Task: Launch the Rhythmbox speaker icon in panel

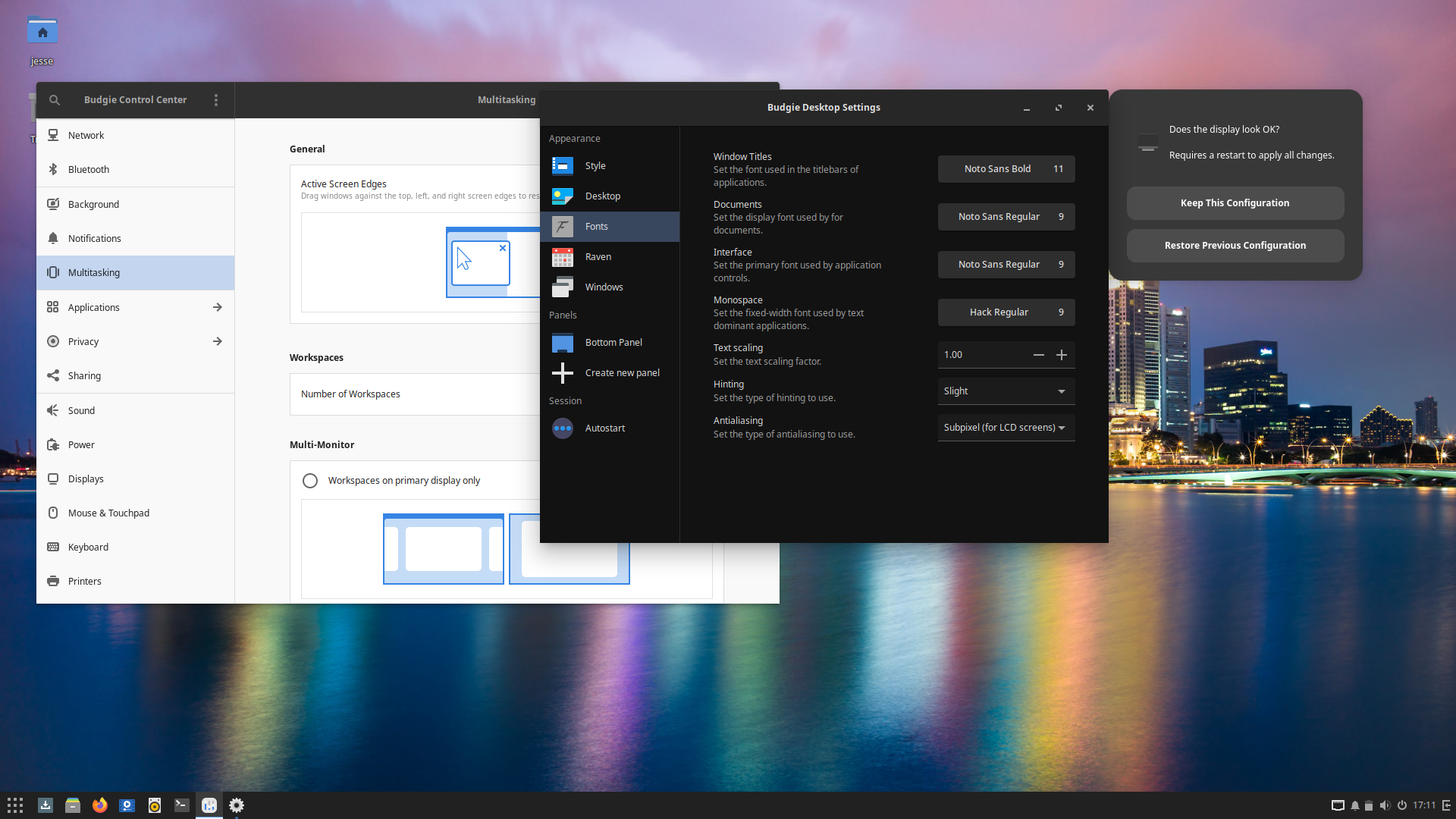Action: pos(154,805)
